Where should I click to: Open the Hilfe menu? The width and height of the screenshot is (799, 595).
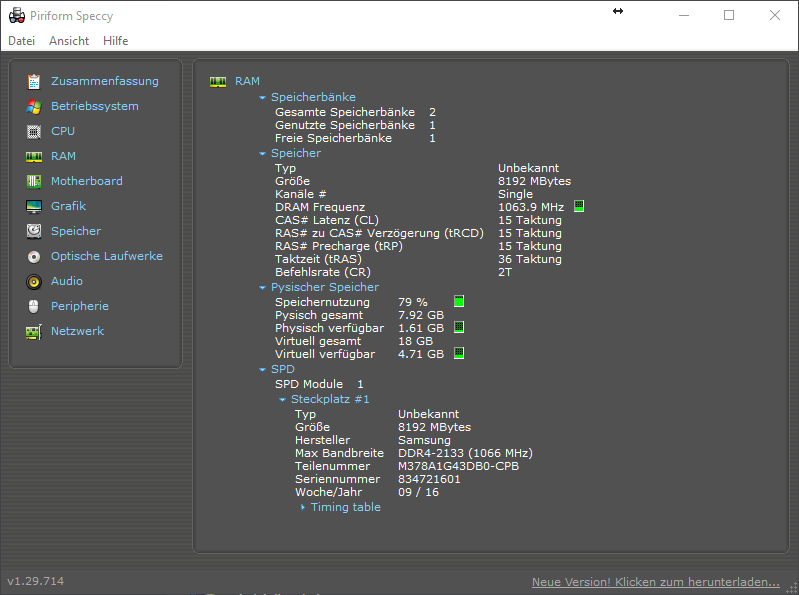point(116,41)
